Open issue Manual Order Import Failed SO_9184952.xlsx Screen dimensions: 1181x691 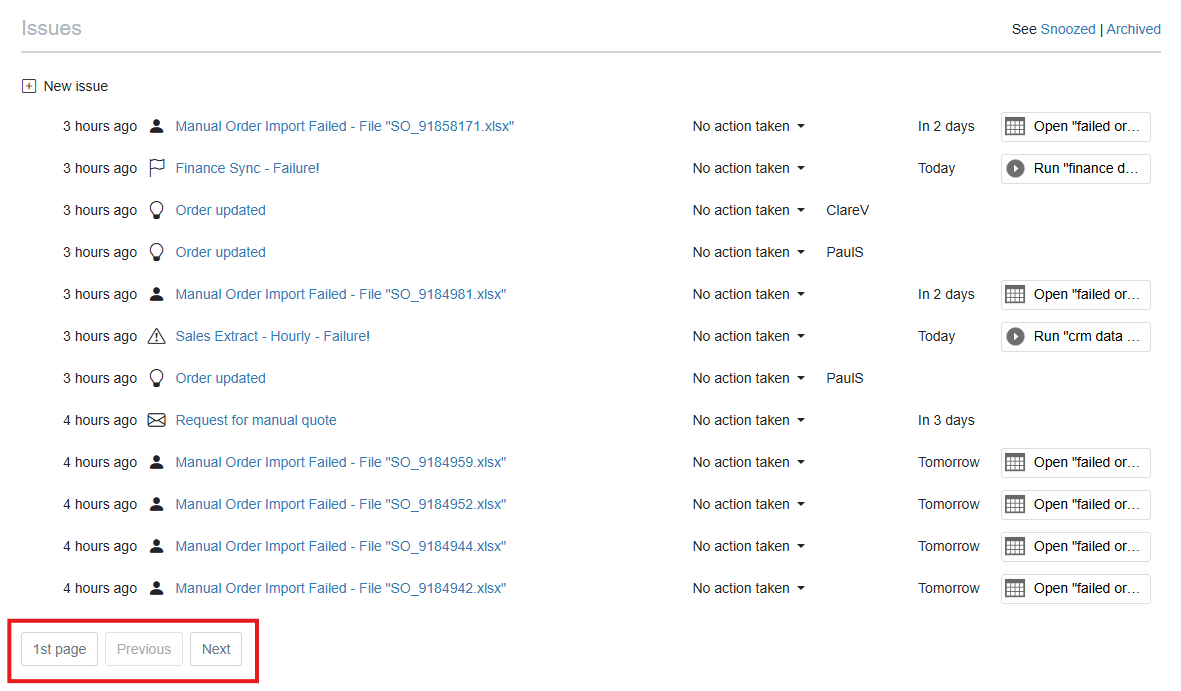click(x=340, y=504)
